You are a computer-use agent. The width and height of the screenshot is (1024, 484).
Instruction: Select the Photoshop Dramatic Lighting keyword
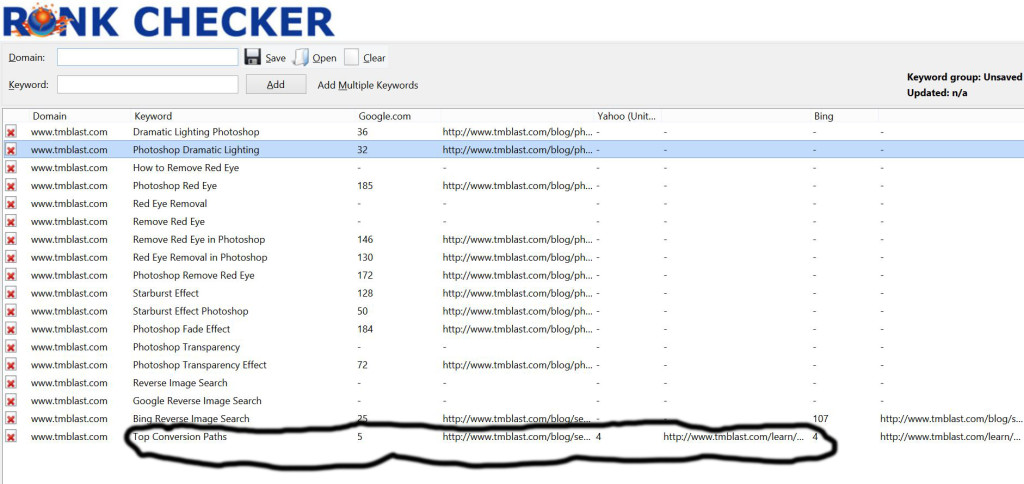pos(196,150)
